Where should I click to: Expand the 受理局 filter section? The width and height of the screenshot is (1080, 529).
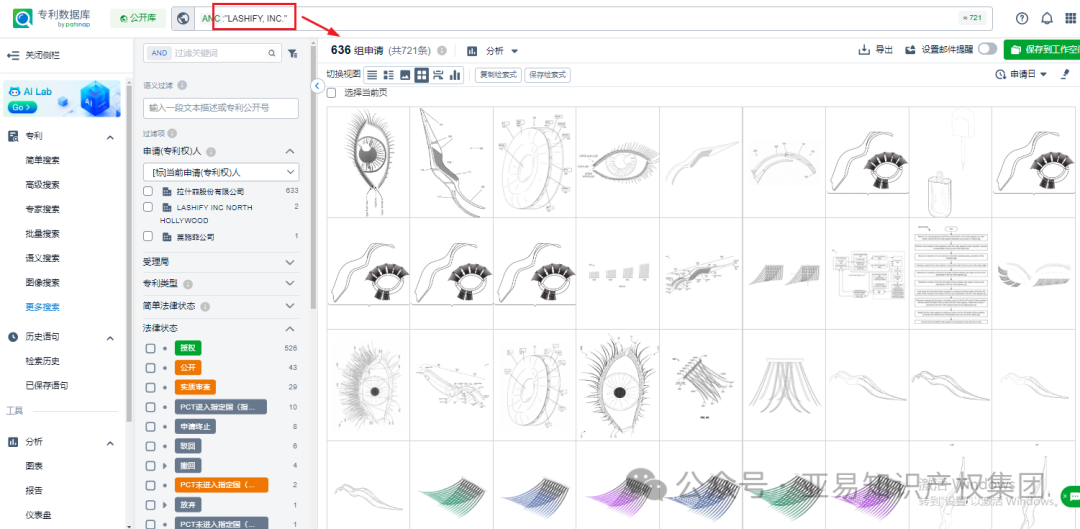tap(290, 262)
